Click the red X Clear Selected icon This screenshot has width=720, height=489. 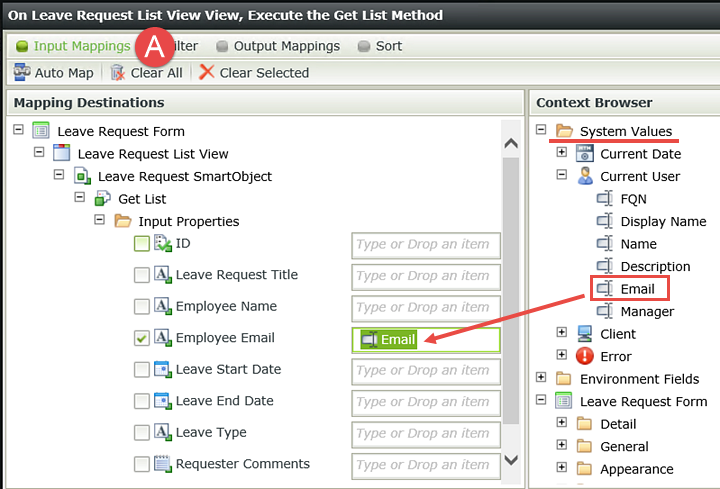(x=207, y=72)
